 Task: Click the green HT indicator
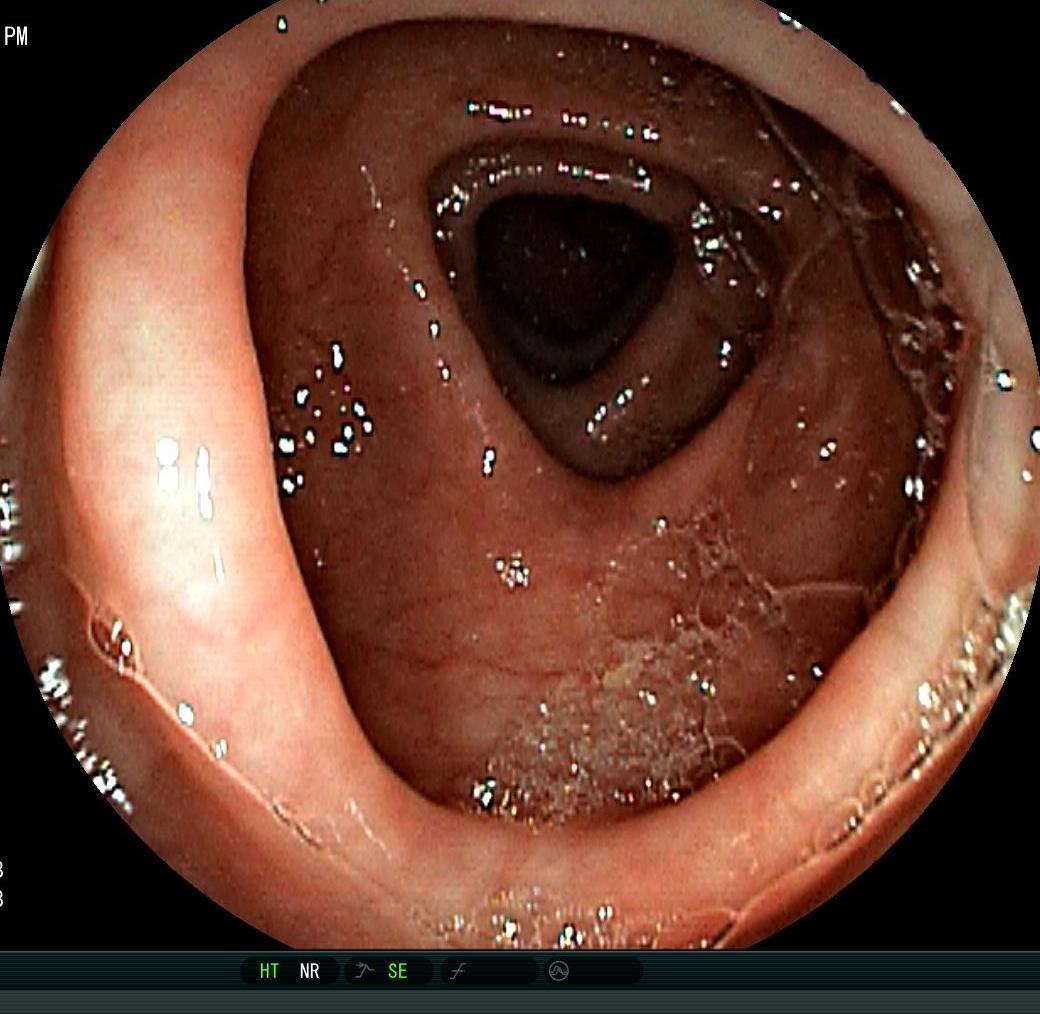(269, 971)
